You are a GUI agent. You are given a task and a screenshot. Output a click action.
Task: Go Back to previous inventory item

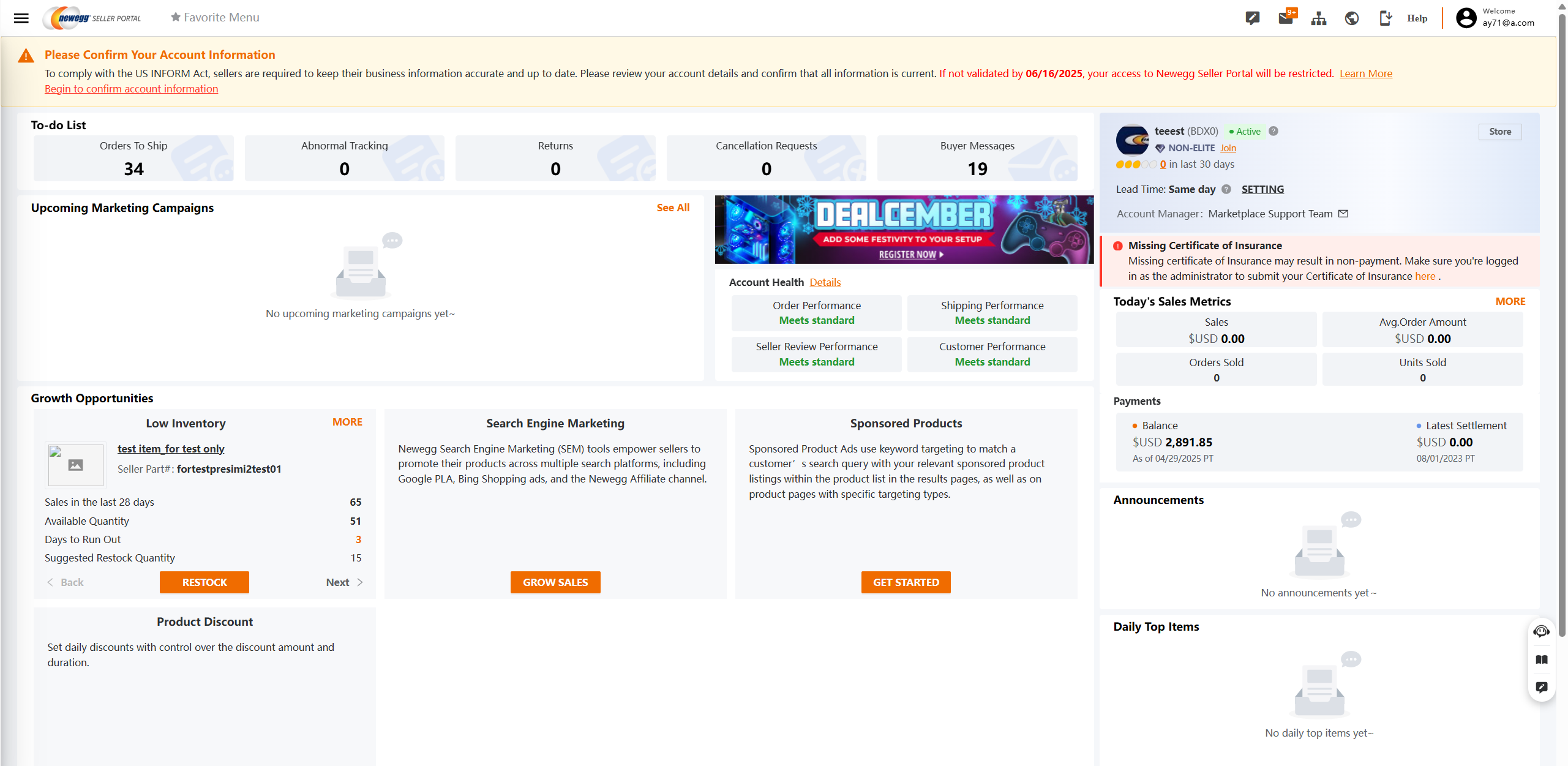pyautogui.click(x=65, y=582)
